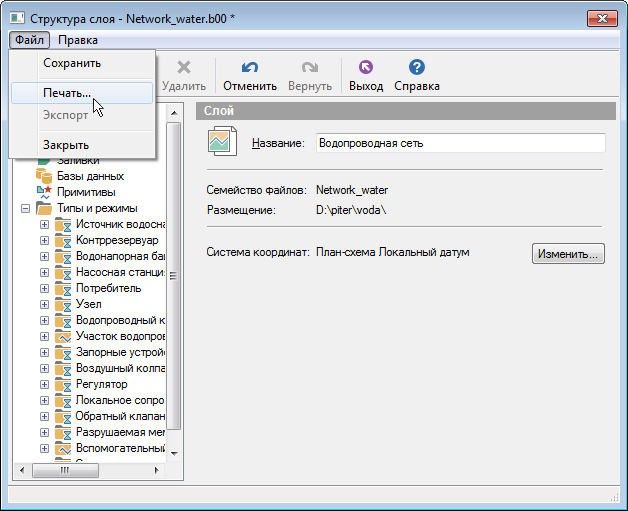This screenshot has height=511, width=628.
Task: Expand the Контррезервуар node
Action: click(x=44, y=241)
